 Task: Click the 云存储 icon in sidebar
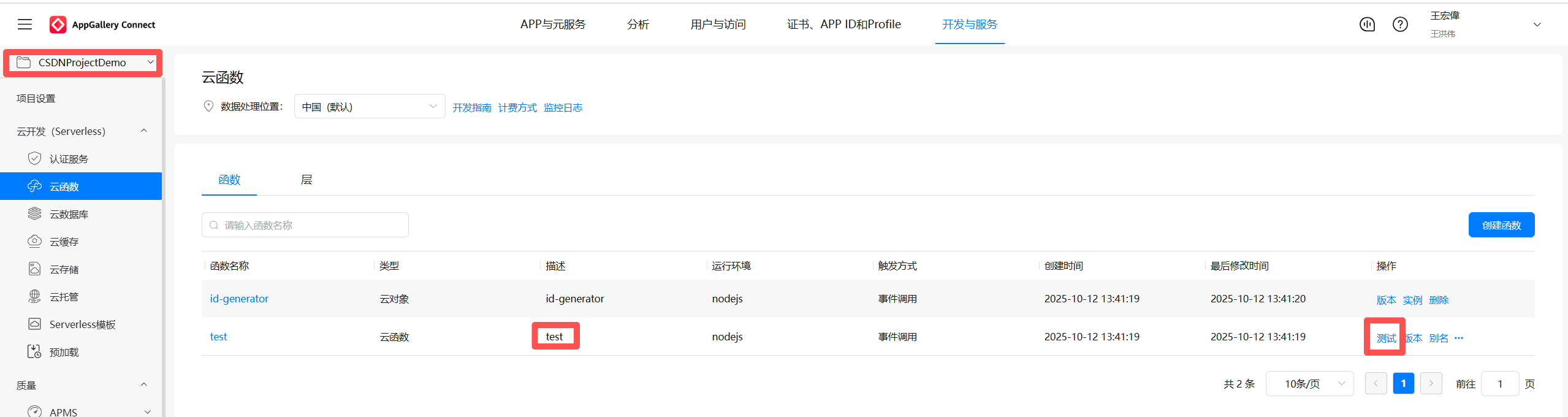35,269
